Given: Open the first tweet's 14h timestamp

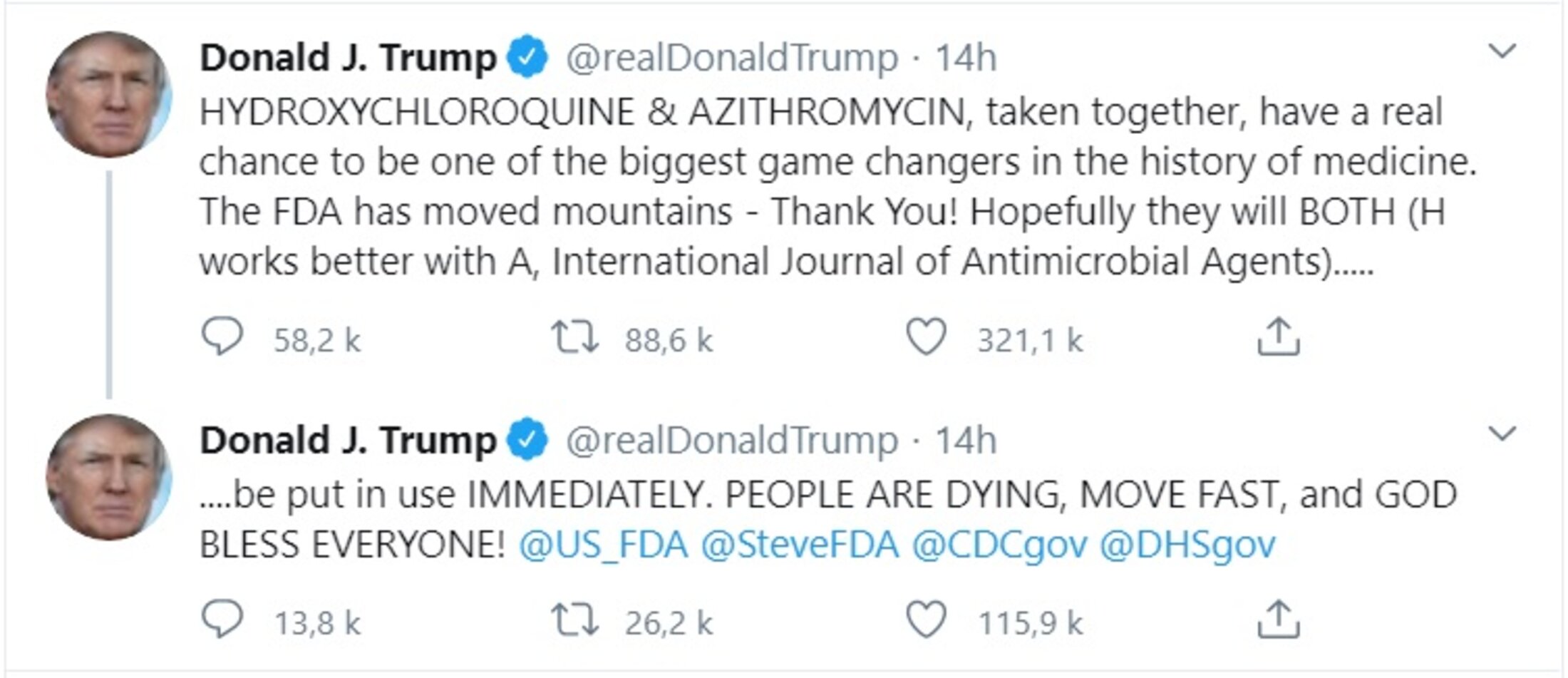Looking at the screenshot, I should [x=966, y=58].
